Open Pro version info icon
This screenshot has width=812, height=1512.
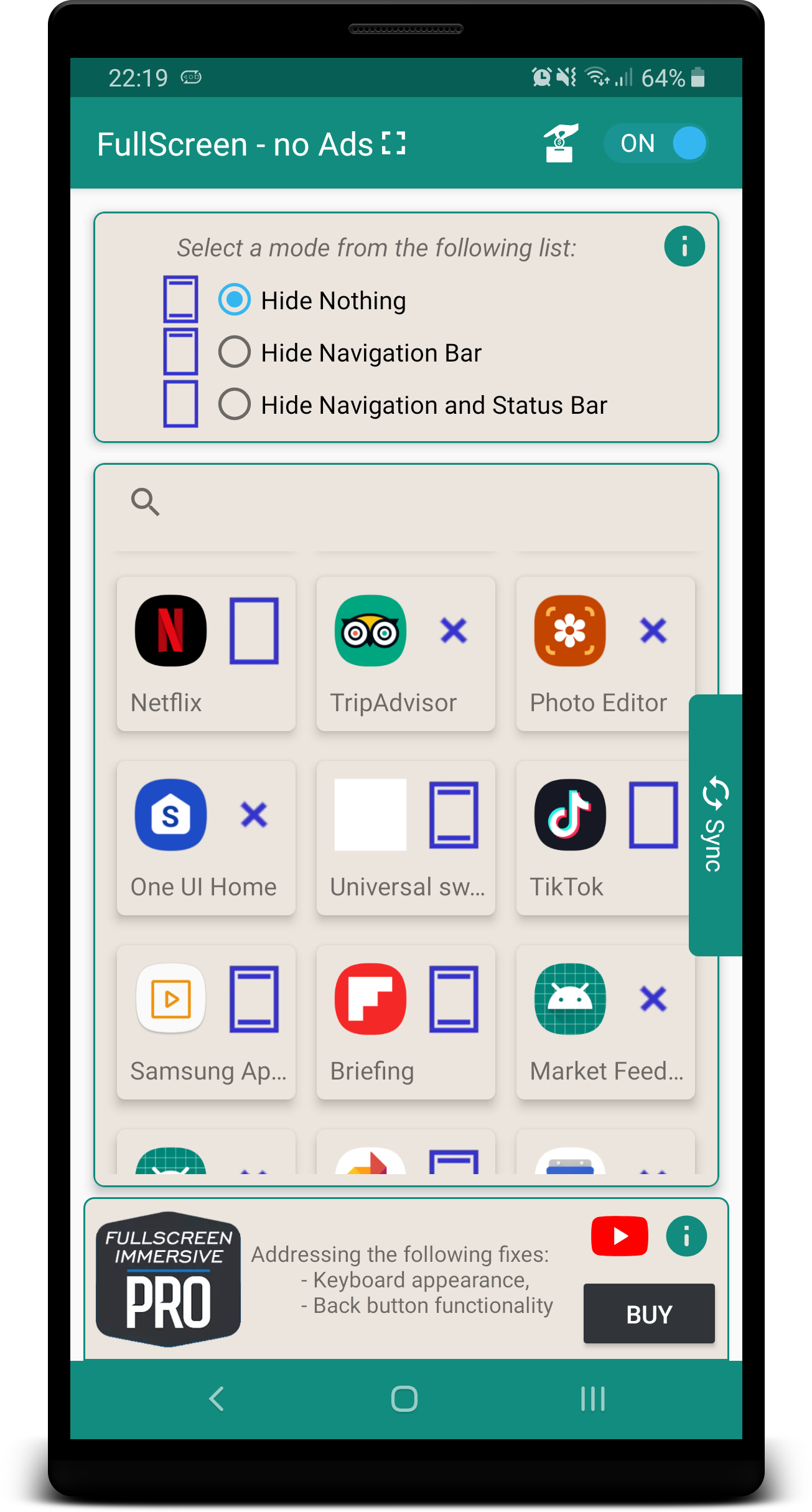pos(686,1236)
